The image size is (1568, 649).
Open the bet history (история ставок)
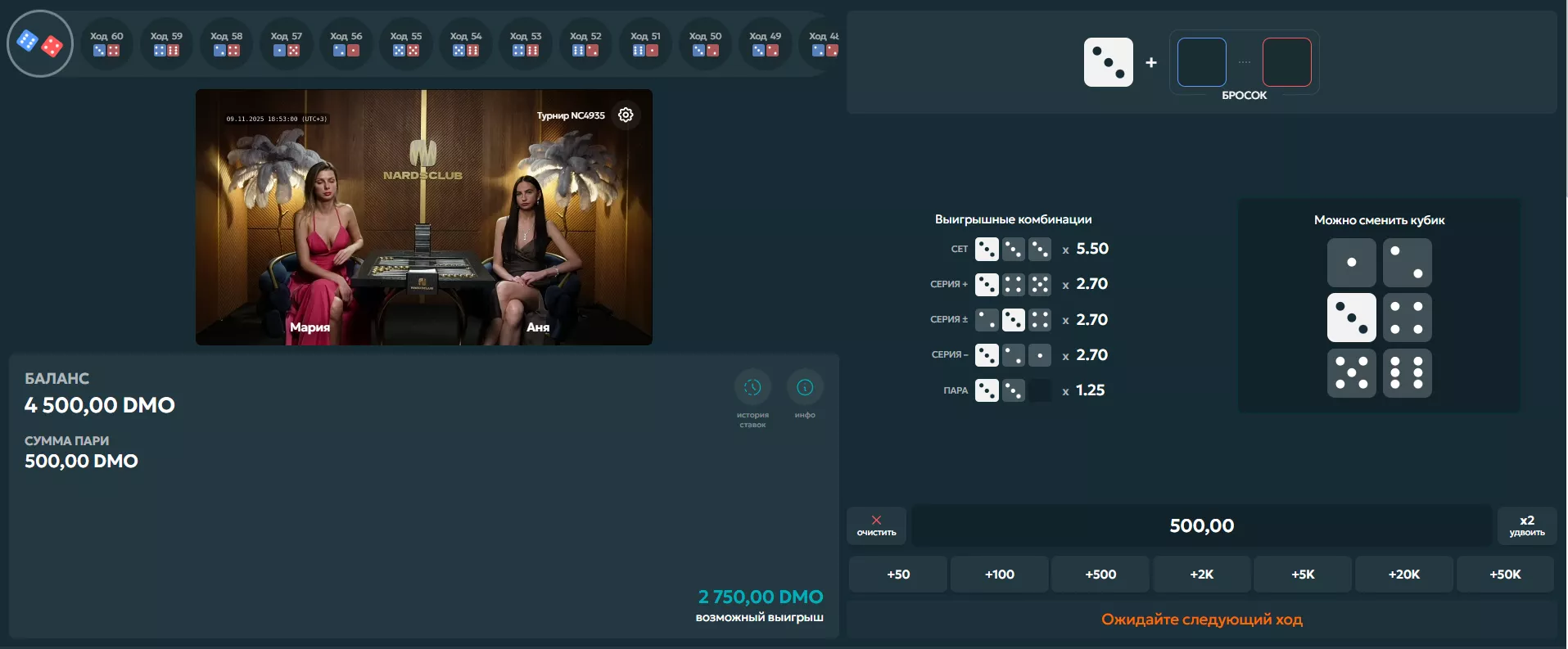tap(752, 388)
